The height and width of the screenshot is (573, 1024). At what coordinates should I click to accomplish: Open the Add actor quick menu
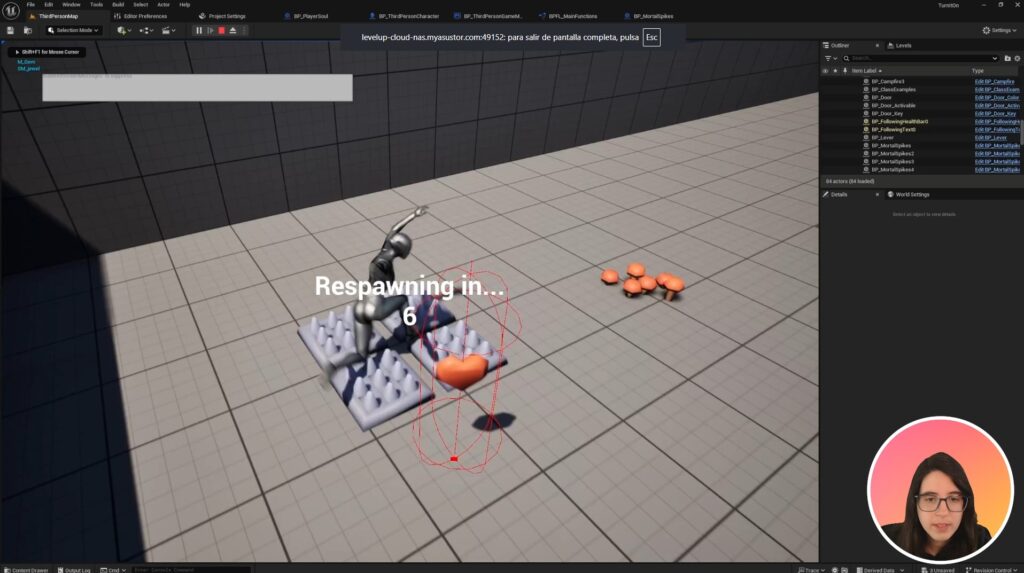(123, 30)
